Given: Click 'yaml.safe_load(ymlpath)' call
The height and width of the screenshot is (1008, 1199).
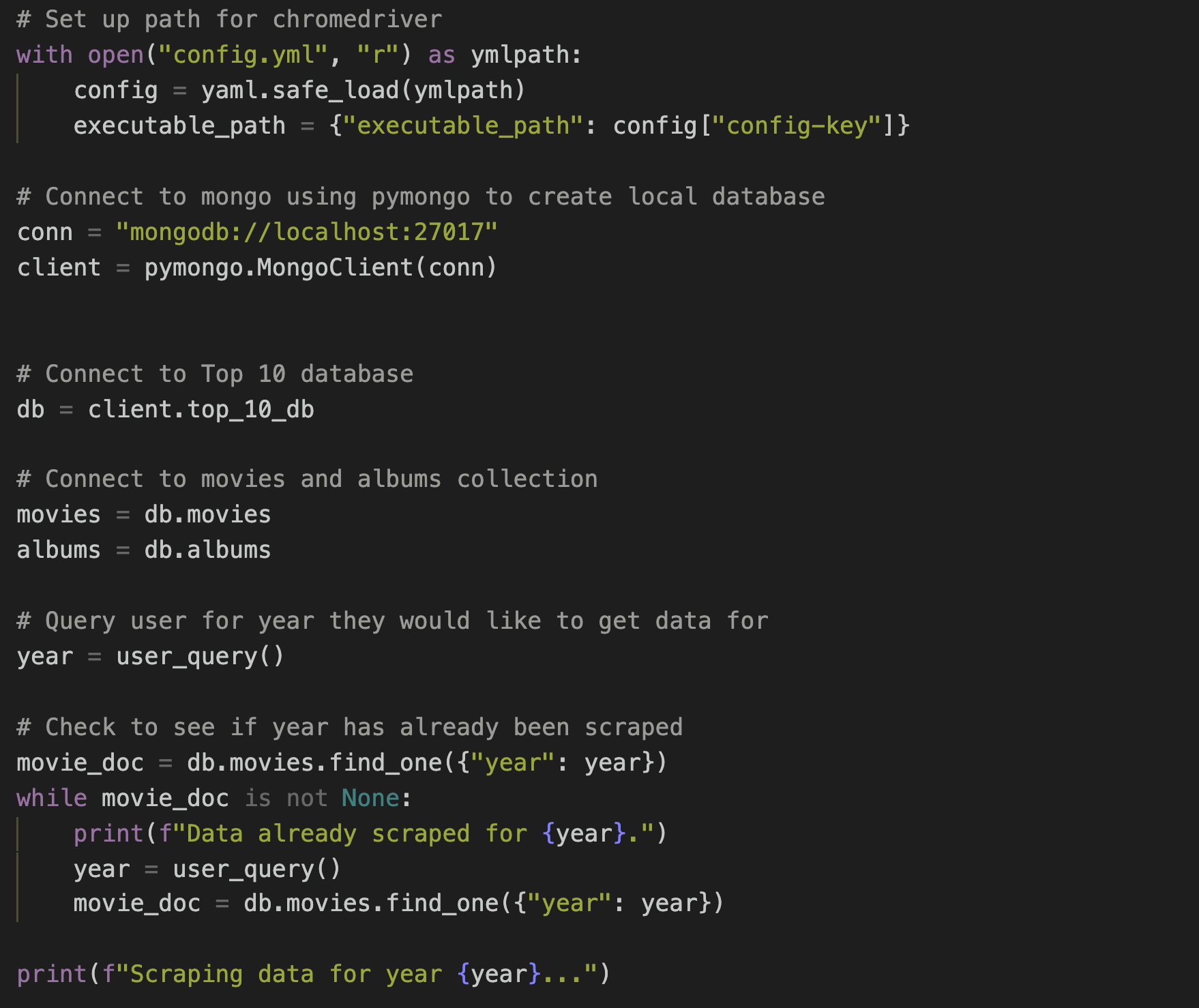Looking at the screenshot, I should (x=363, y=90).
